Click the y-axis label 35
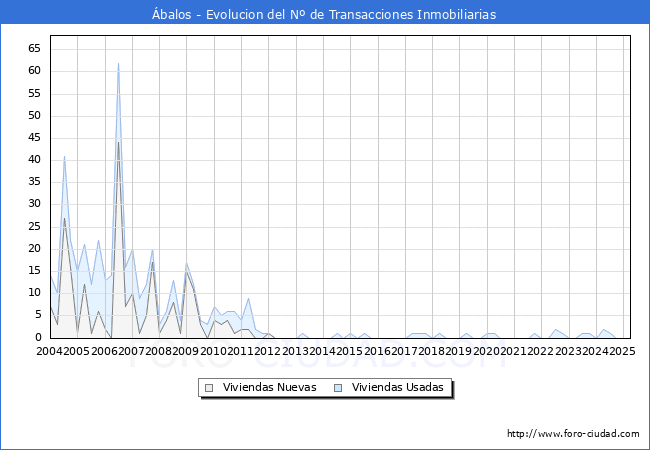The width and height of the screenshot is (650, 450). pos(34,181)
